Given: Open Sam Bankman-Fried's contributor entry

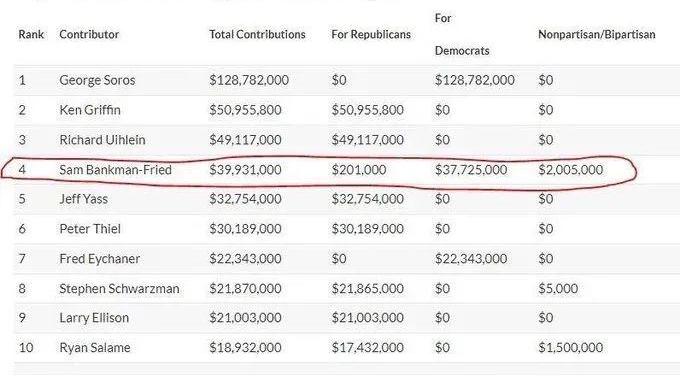Looking at the screenshot, I should click(115, 170).
